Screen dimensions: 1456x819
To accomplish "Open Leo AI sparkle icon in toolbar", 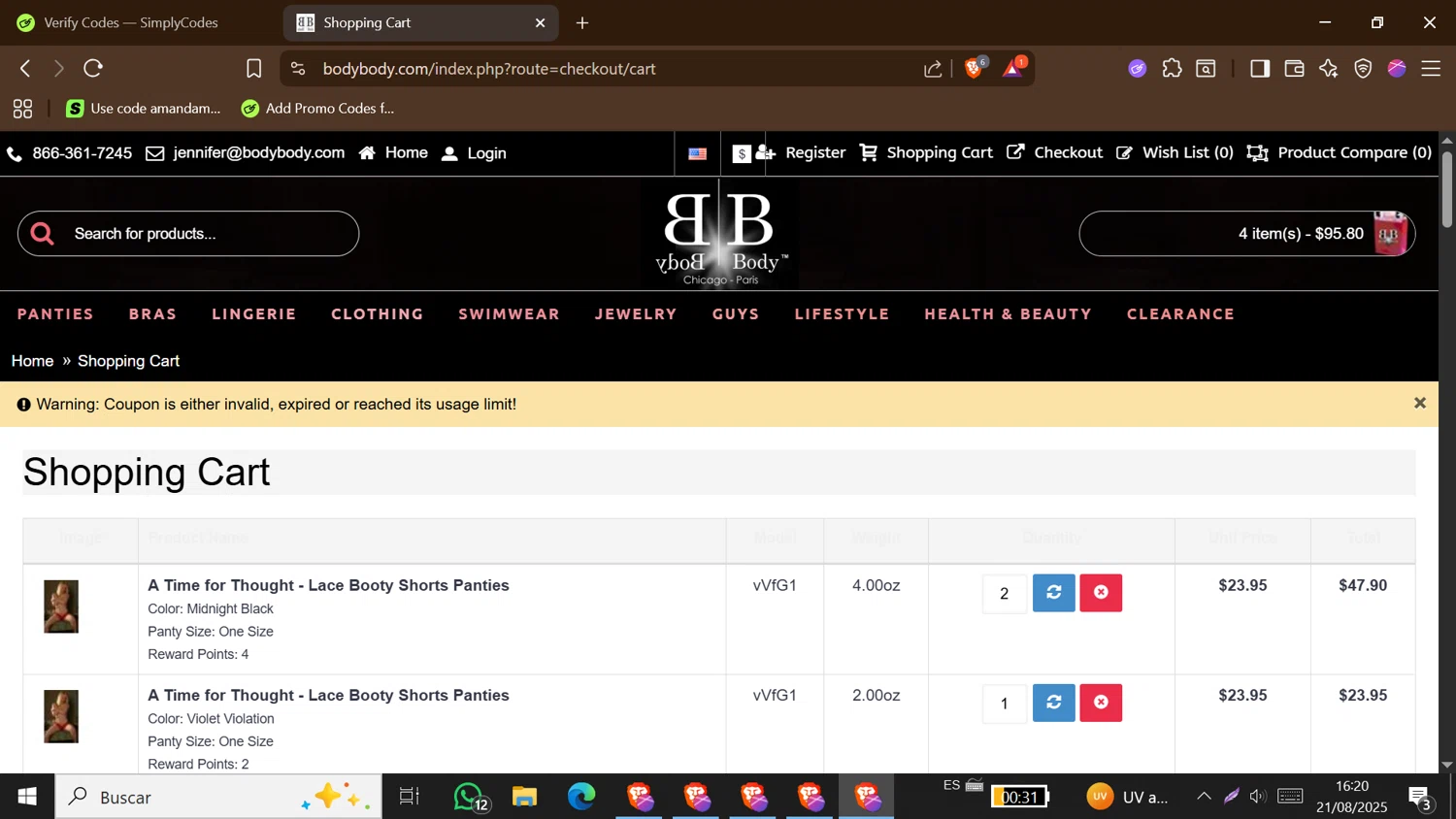I will 1329,69.
